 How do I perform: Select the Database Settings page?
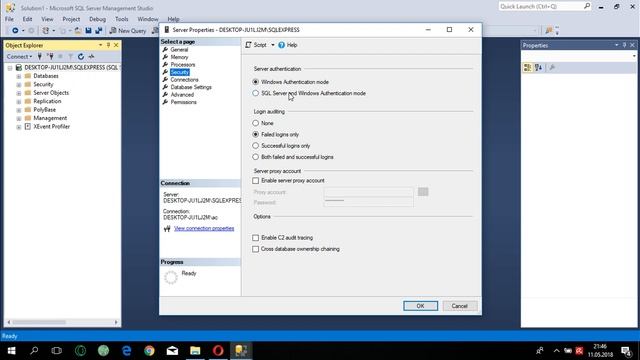191,87
